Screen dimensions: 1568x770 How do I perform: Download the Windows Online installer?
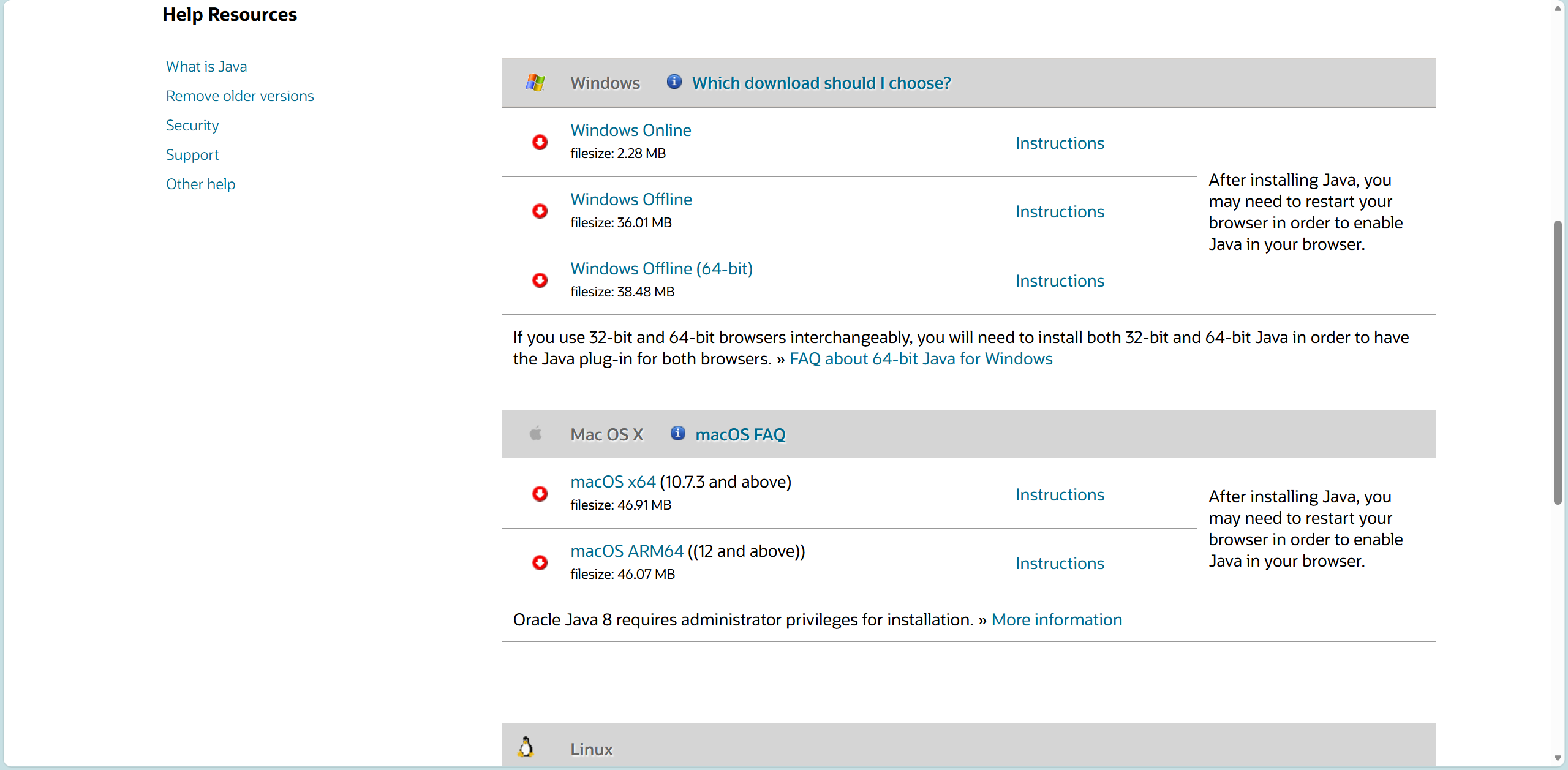click(631, 130)
